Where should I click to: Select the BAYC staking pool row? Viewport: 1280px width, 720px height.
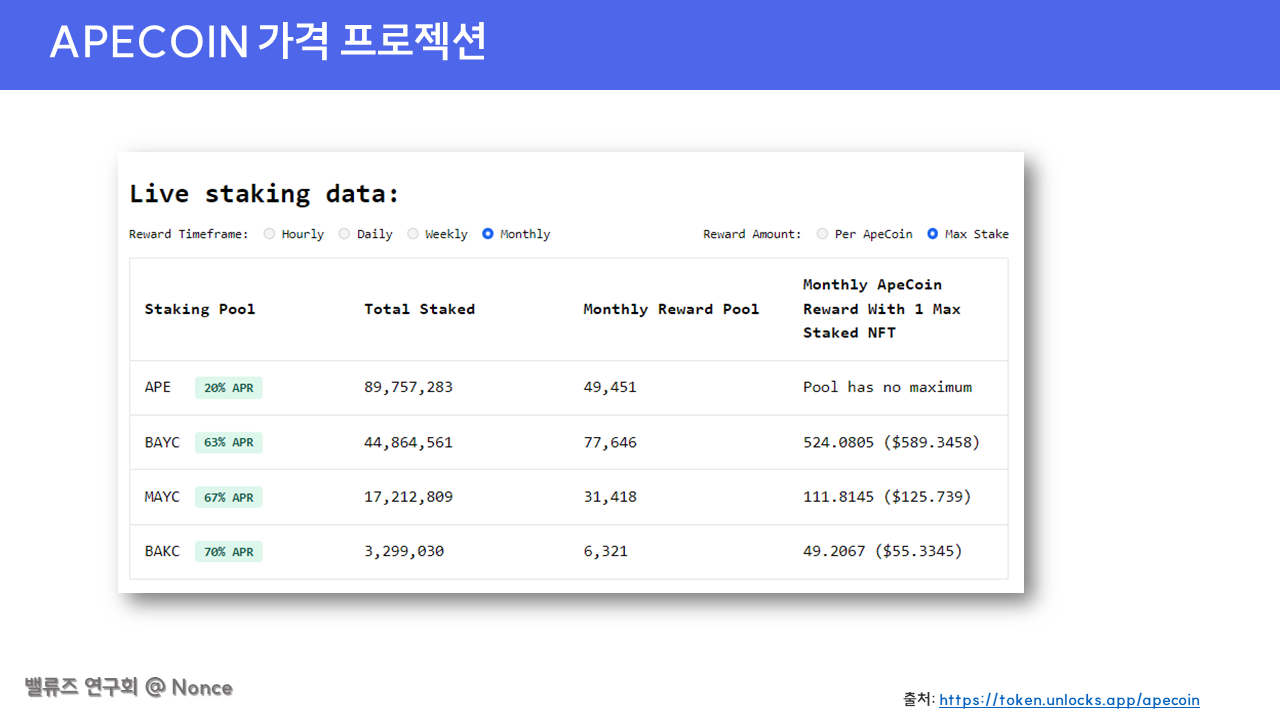161,442
